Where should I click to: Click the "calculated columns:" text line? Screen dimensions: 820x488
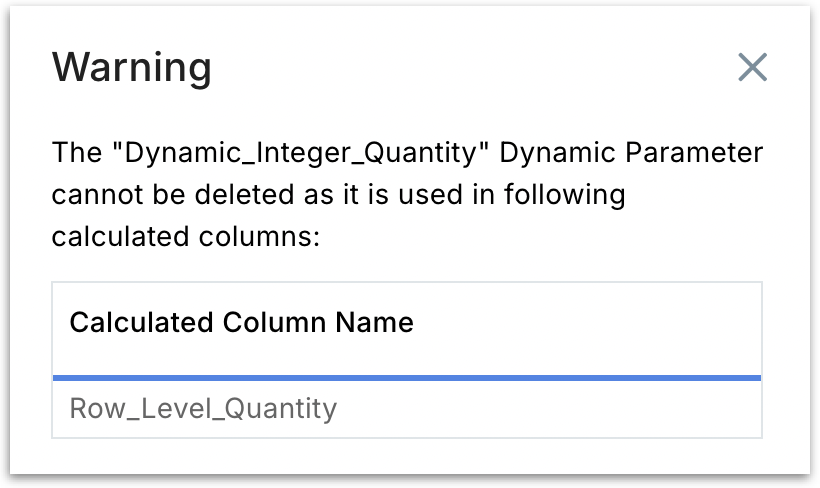tap(190, 235)
